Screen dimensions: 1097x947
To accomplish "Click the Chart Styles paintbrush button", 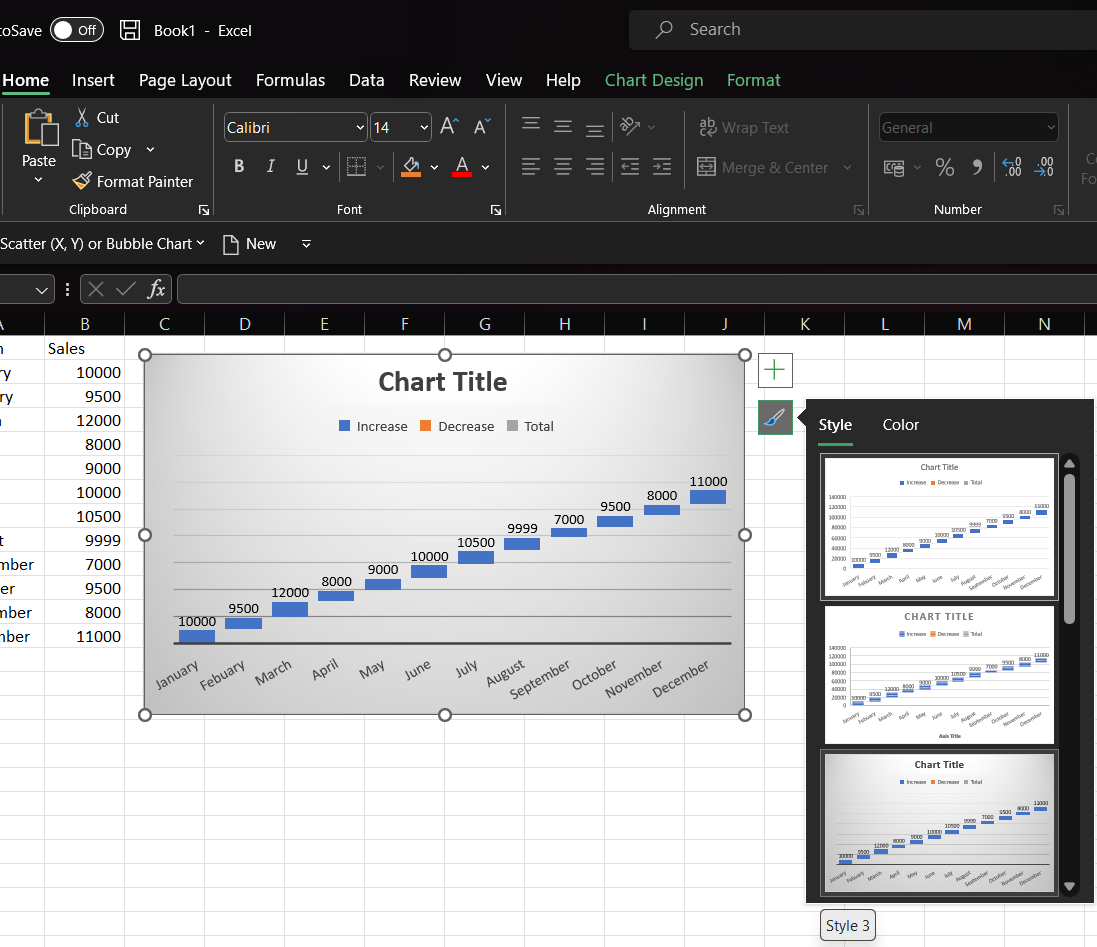I will click(775, 418).
